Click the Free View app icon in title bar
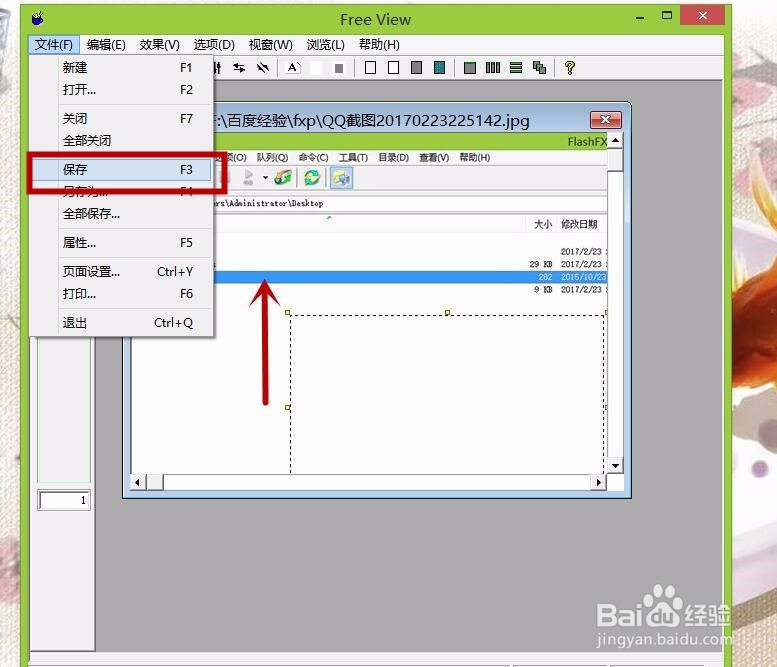This screenshot has height=667, width=777. pyautogui.click(x=38, y=19)
